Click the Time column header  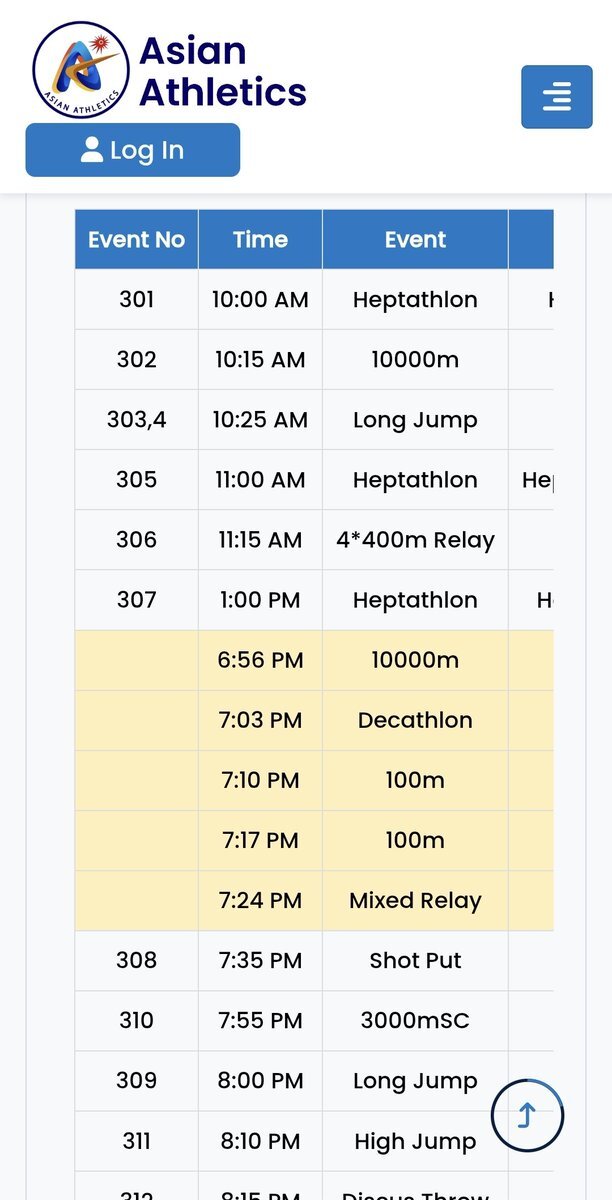260,240
